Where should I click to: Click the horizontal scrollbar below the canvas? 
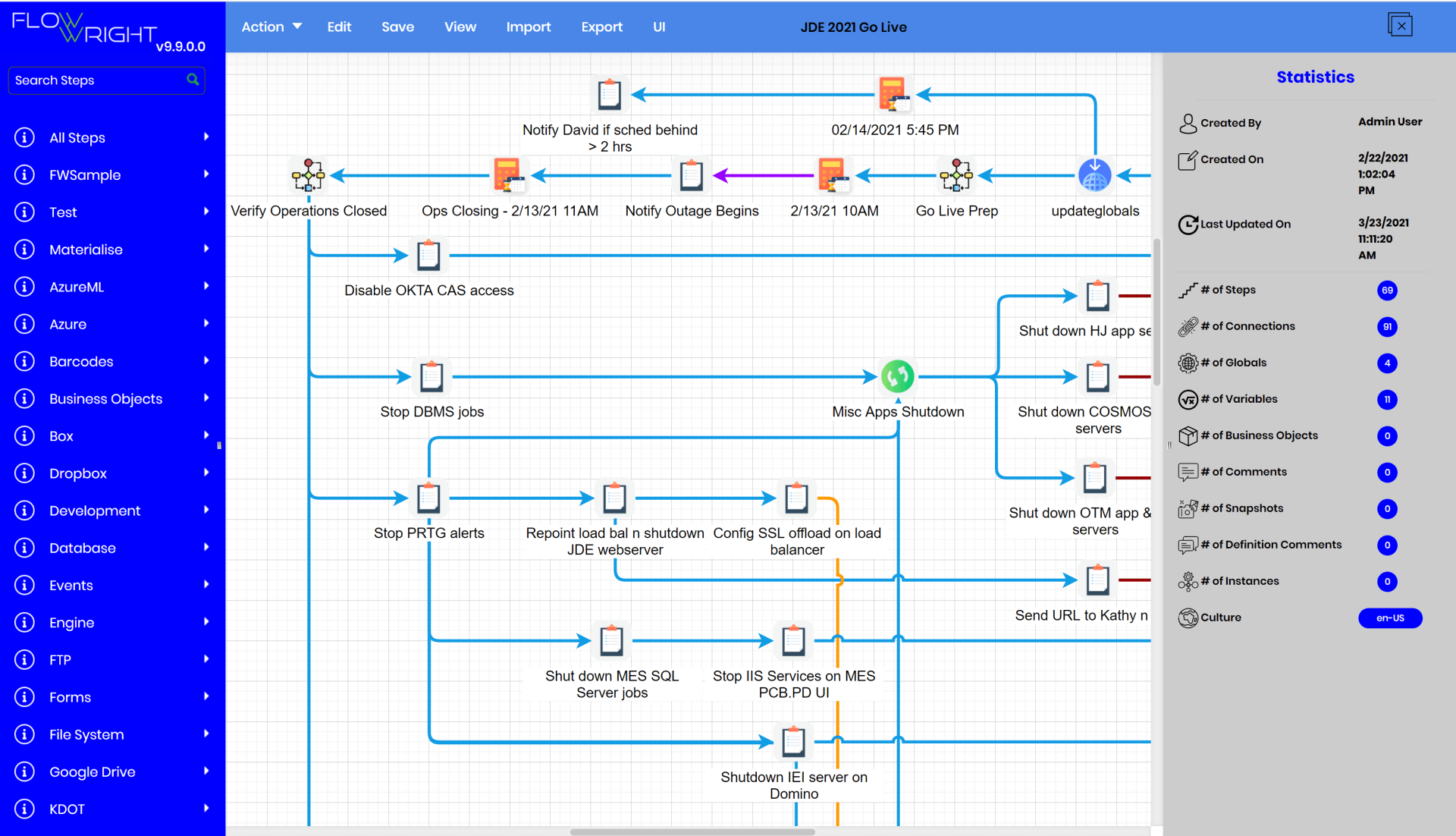[x=691, y=831]
